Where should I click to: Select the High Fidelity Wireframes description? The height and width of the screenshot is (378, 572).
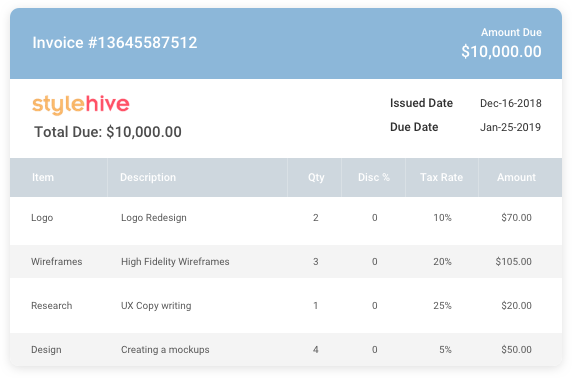tap(175, 262)
